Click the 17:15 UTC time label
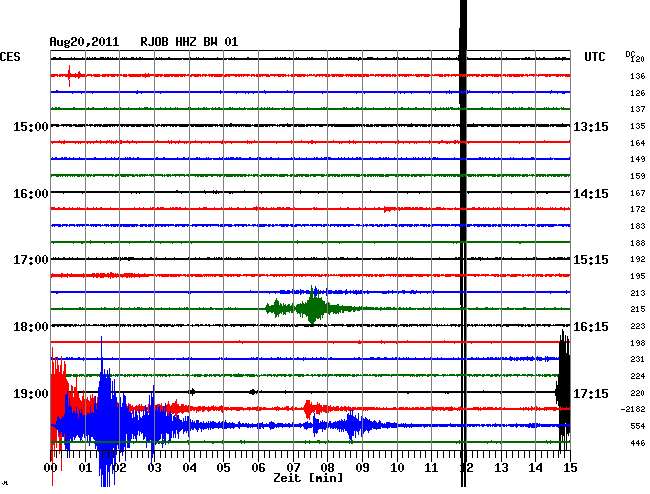 pyautogui.click(x=591, y=393)
